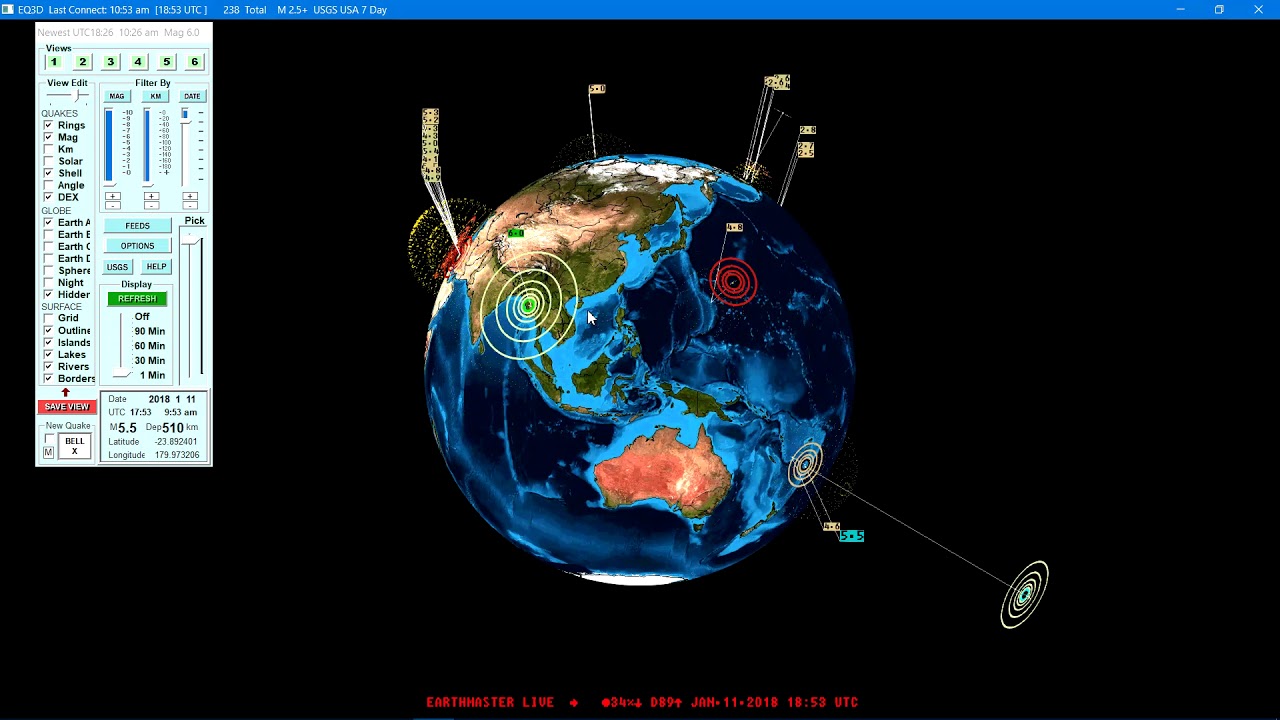Click the small M button under New Quake
The height and width of the screenshot is (720, 1280).
click(x=48, y=453)
